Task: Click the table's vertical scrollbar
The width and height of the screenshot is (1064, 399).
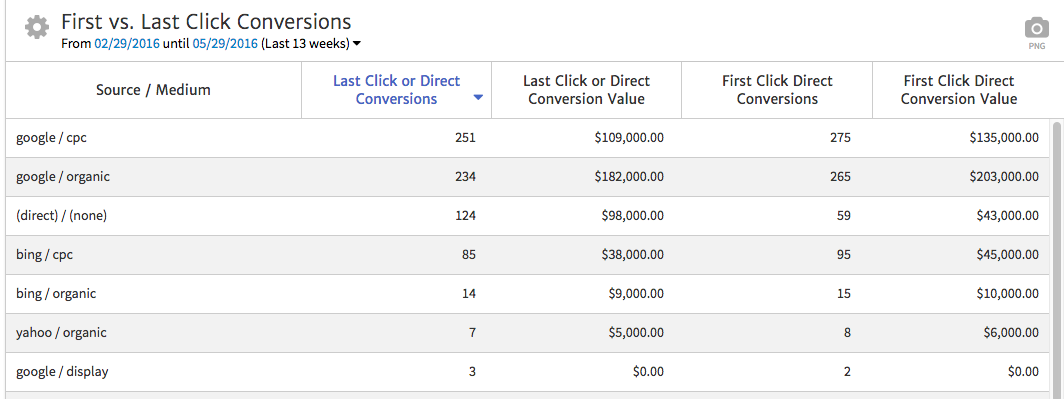Action: [1057, 259]
